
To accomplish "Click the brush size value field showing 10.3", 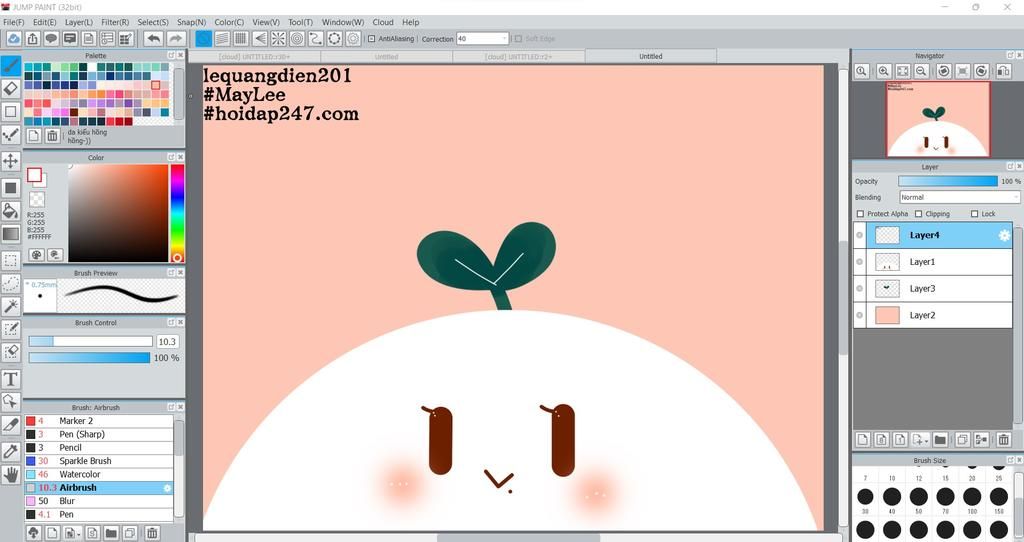I will pyautogui.click(x=167, y=342).
